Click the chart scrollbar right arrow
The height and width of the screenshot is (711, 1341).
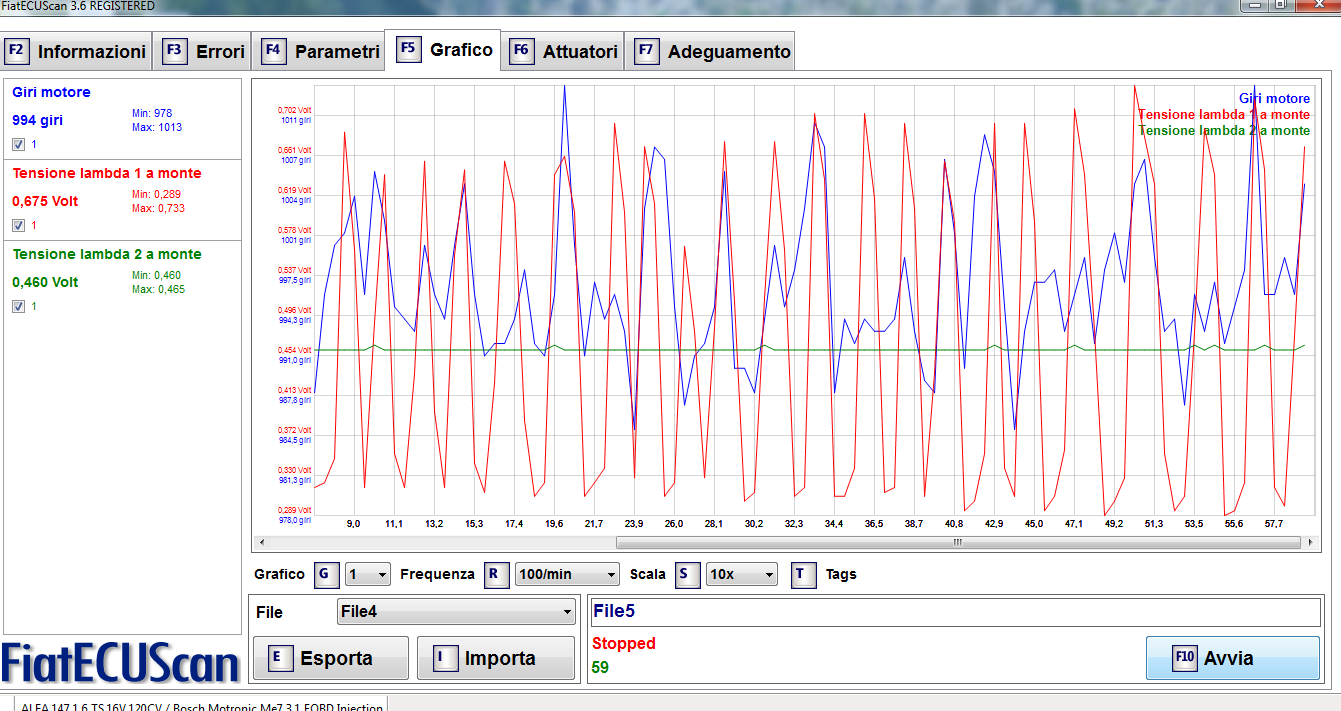click(x=1312, y=542)
